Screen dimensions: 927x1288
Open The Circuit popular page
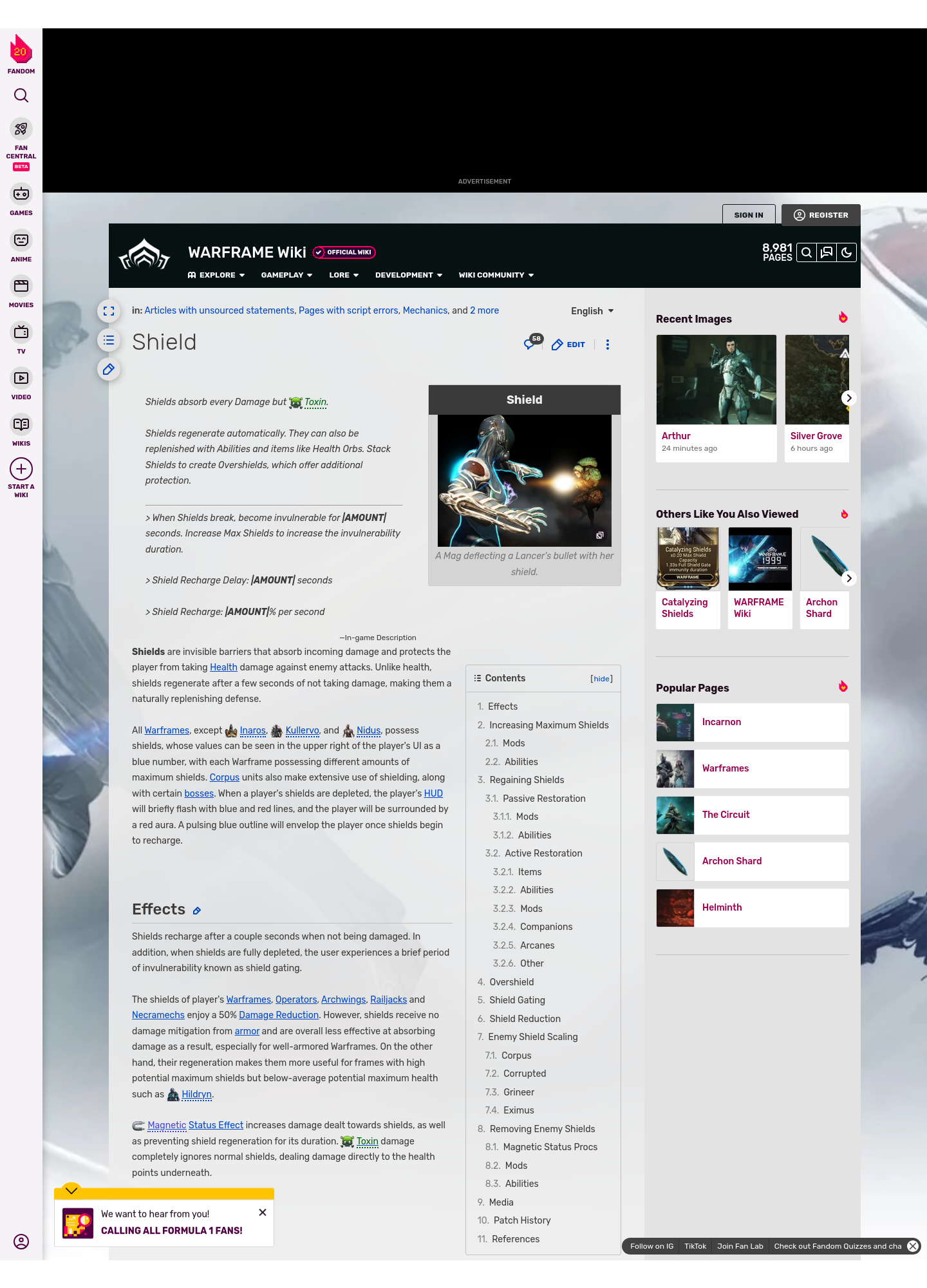coord(753,815)
